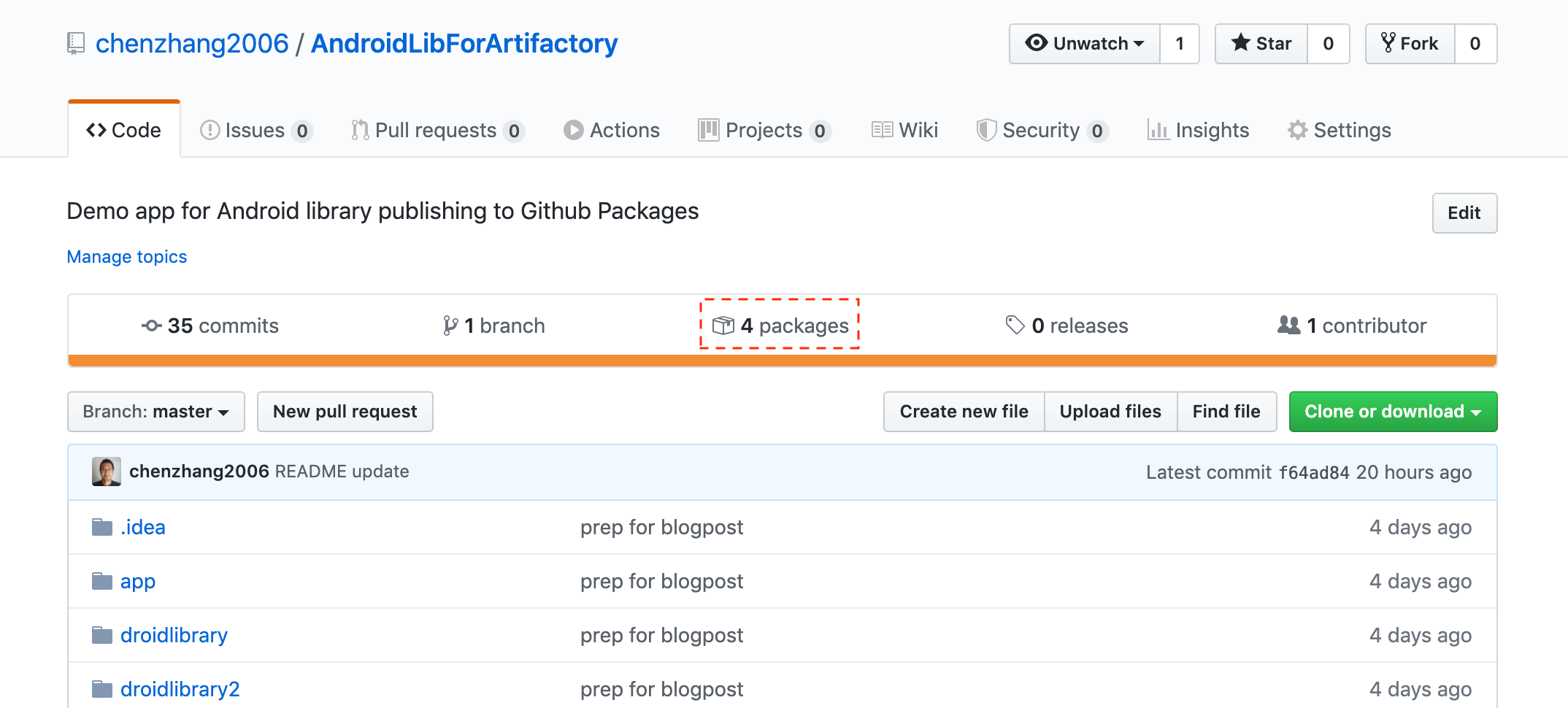Switch to the Issues tab
The width and height of the screenshot is (1568, 708).
point(255,130)
